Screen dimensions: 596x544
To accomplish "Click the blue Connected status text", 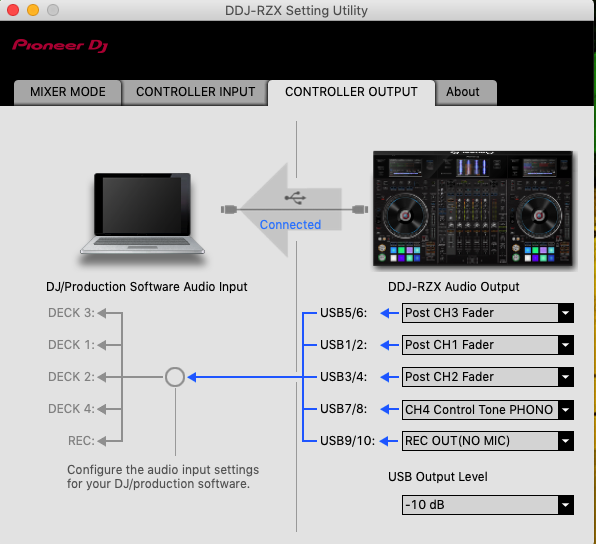I will click(x=290, y=225).
